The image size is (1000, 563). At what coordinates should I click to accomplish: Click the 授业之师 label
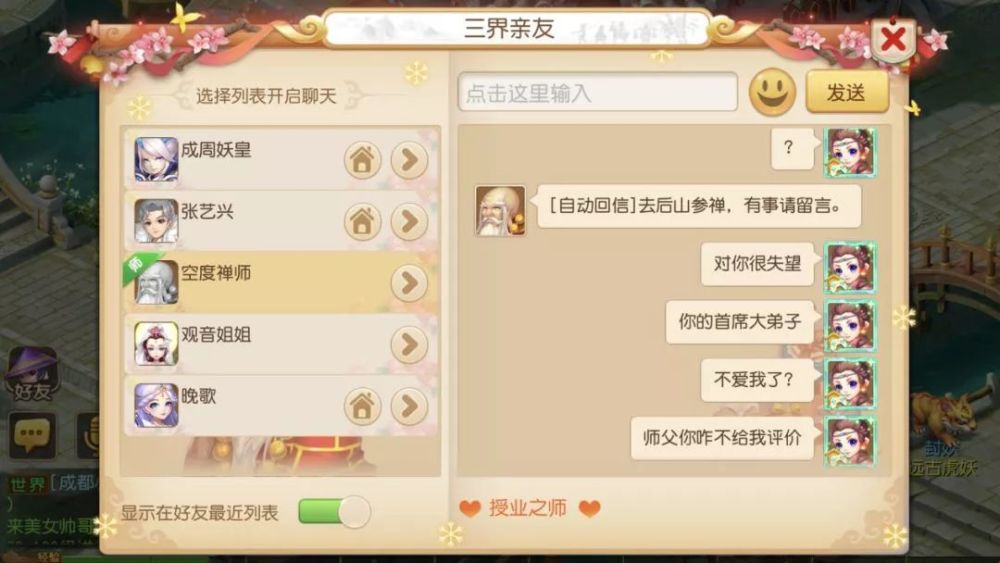[x=528, y=508]
